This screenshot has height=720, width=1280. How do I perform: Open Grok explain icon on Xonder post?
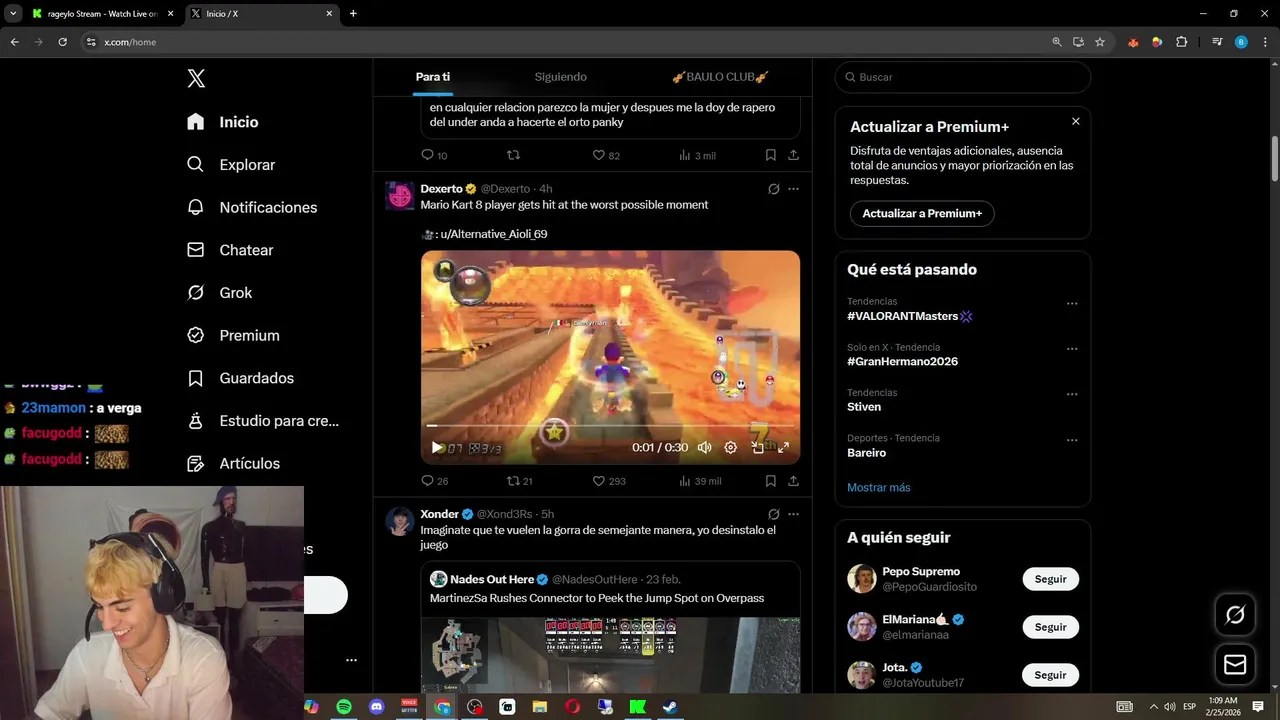click(773, 514)
